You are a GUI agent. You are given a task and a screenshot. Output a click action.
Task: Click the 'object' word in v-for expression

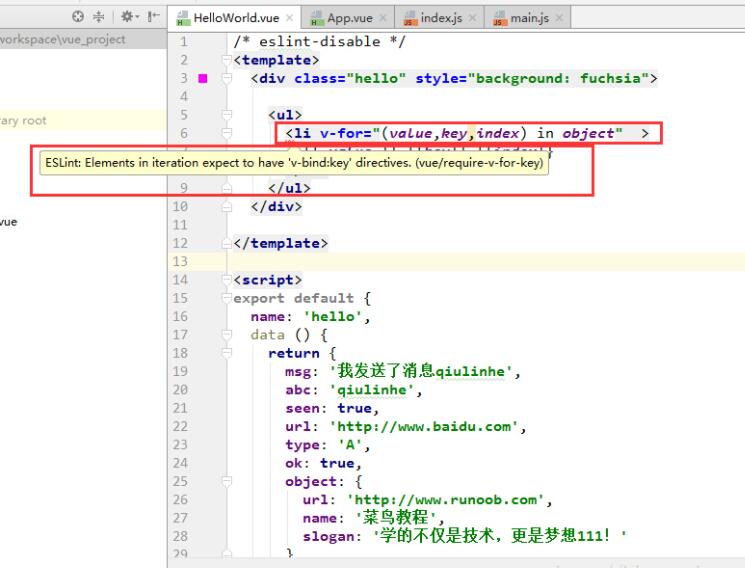point(588,133)
